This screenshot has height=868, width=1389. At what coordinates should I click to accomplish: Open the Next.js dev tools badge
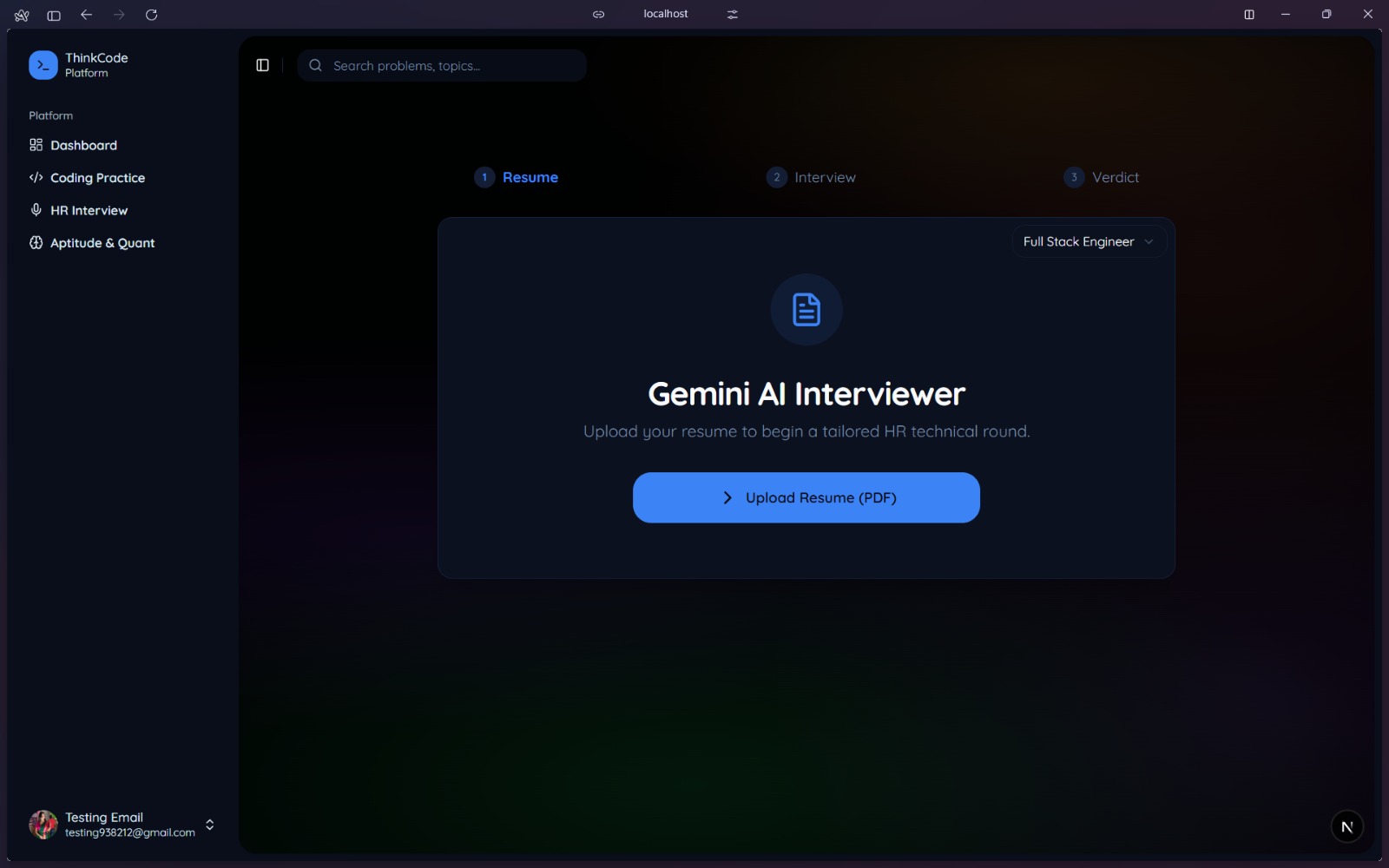pyautogui.click(x=1347, y=826)
